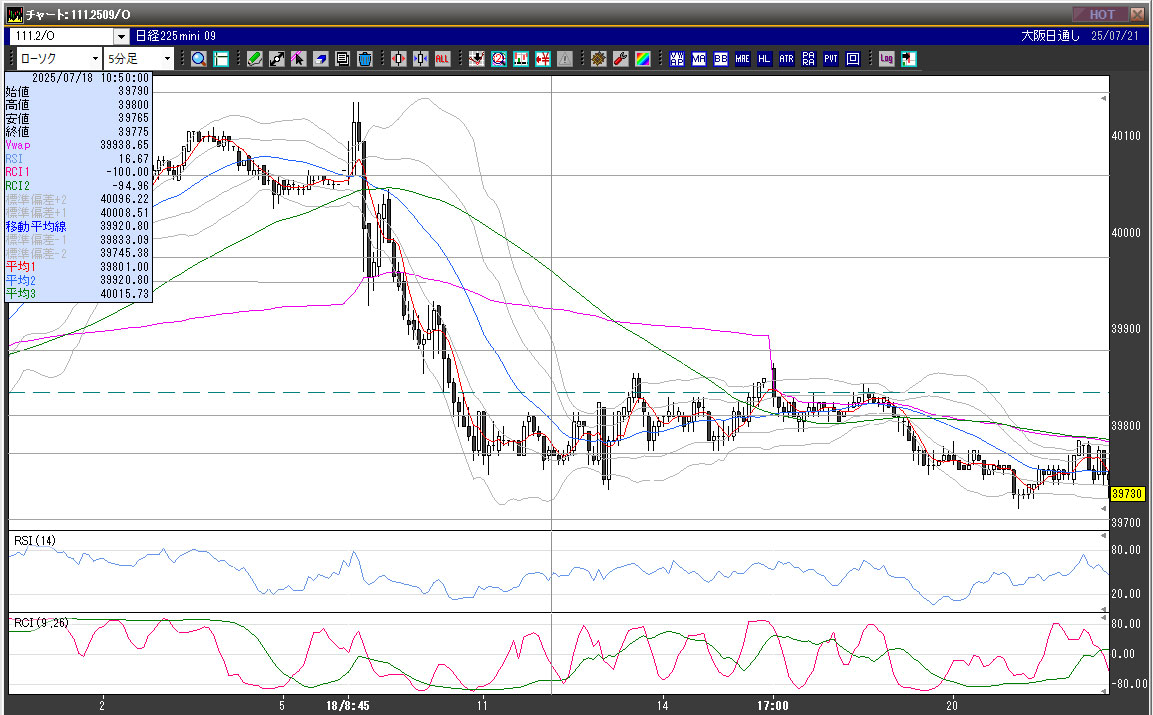Screen dimensions: 1153x715
Task: Click the RCI1 row in data box
Action: [x=78, y=172]
